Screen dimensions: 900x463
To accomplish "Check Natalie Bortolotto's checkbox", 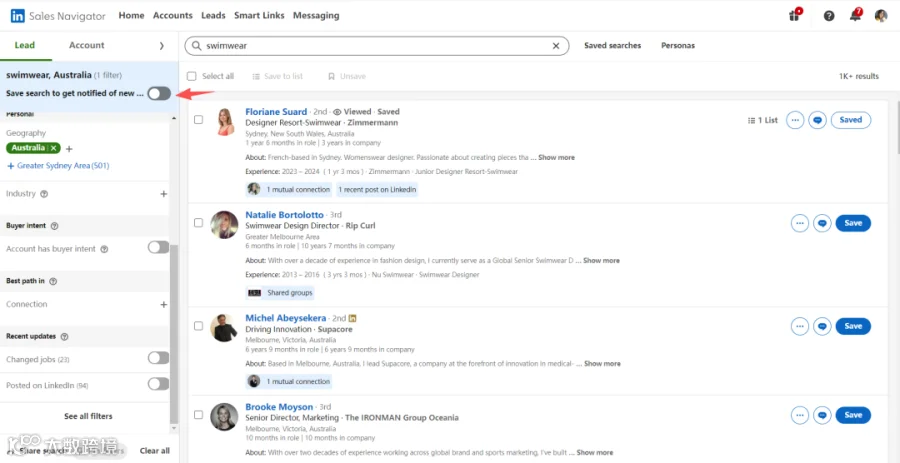I will 198,223.
